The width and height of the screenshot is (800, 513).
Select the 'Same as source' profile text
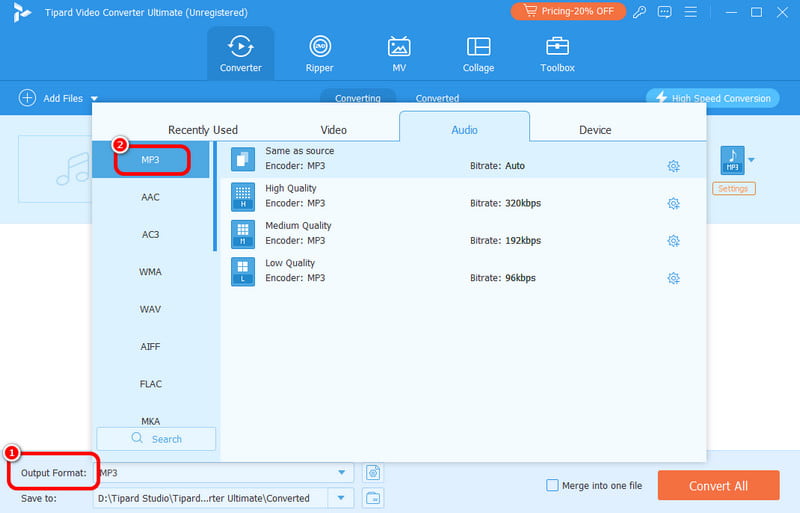click(x=299, y=151)
